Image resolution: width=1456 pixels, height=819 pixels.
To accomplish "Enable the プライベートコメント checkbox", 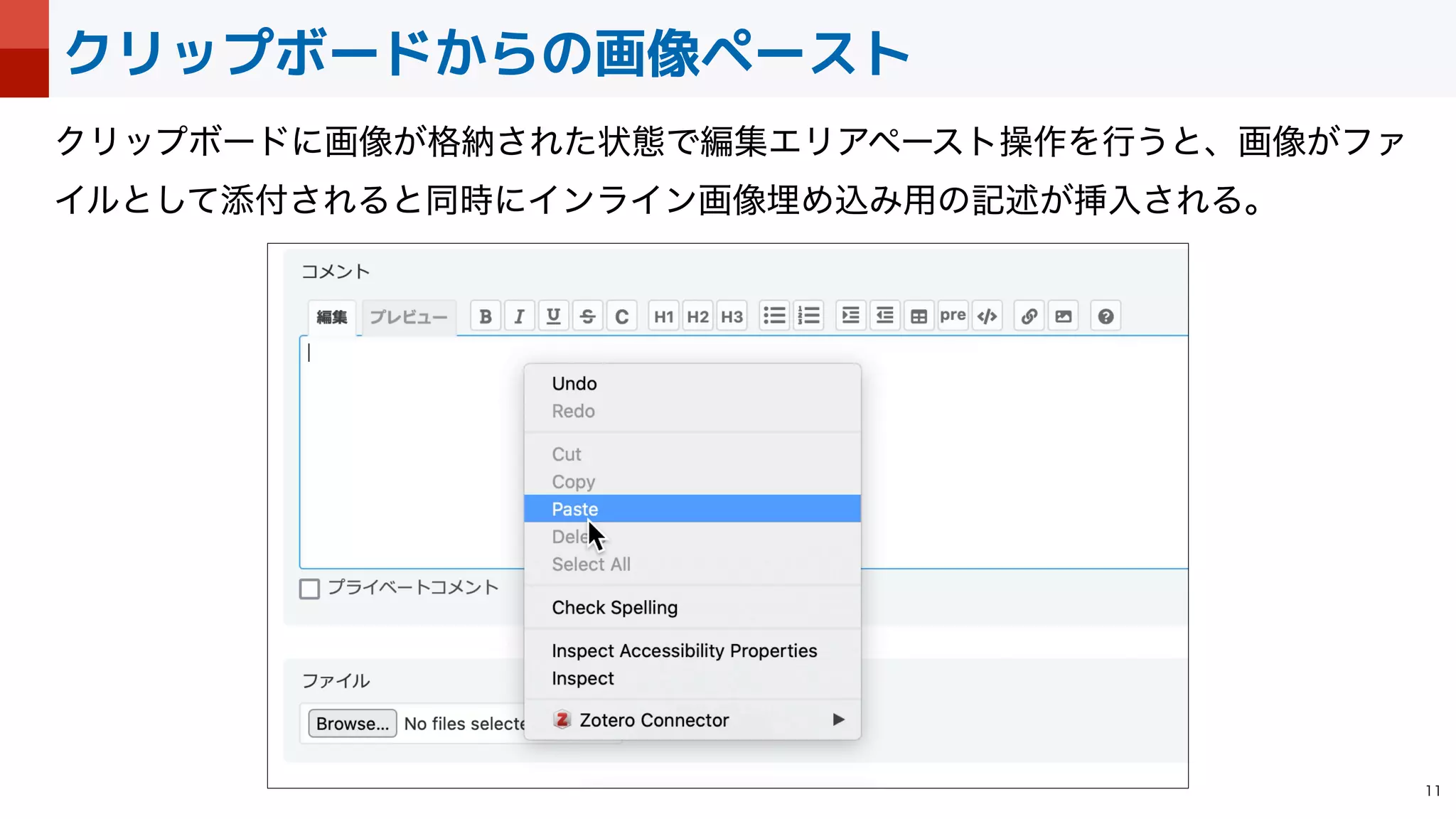I will (309, 589).
